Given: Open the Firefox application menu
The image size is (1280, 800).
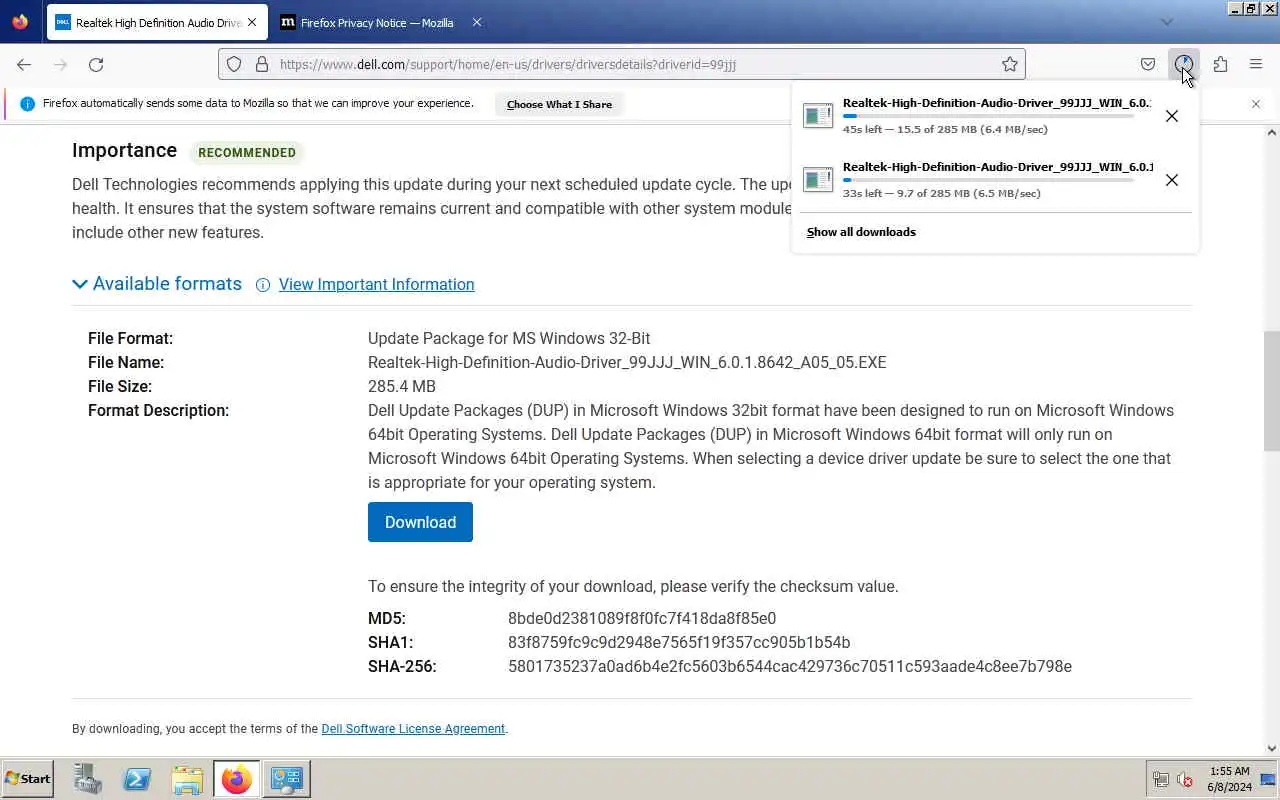Looking at the screenshot, I should point(1256,64).
